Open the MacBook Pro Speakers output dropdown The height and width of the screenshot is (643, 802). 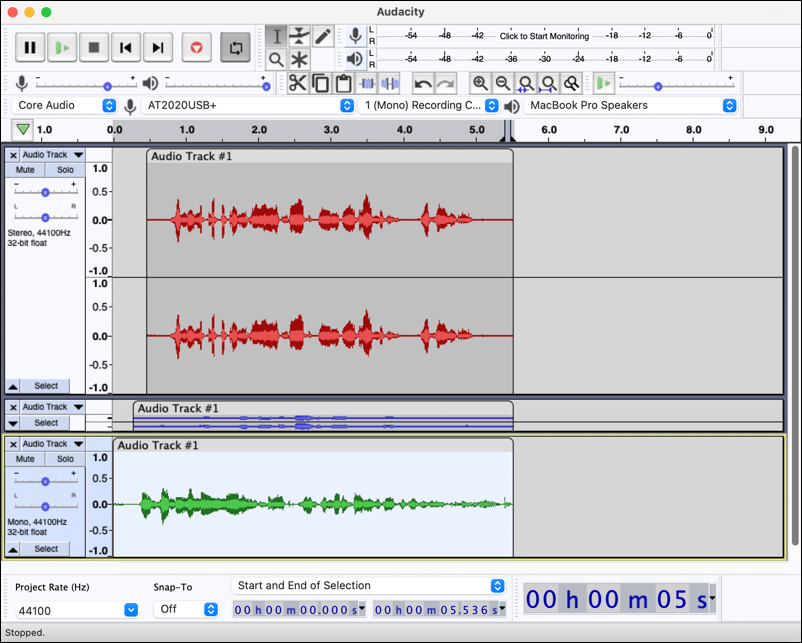click(630, 105)
